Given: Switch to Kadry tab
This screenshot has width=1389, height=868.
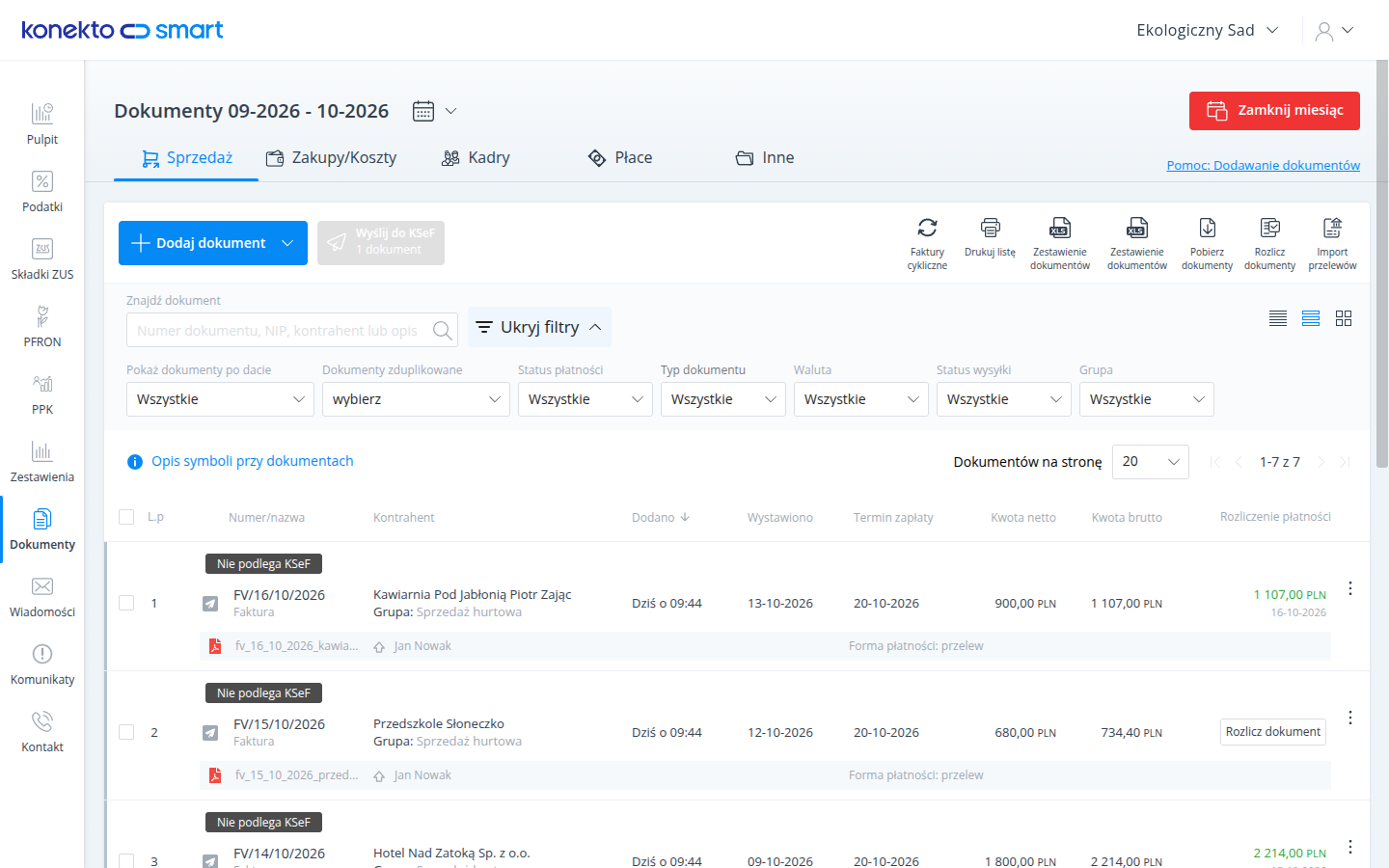Looking at the screenshot, I should coord(476,158).
